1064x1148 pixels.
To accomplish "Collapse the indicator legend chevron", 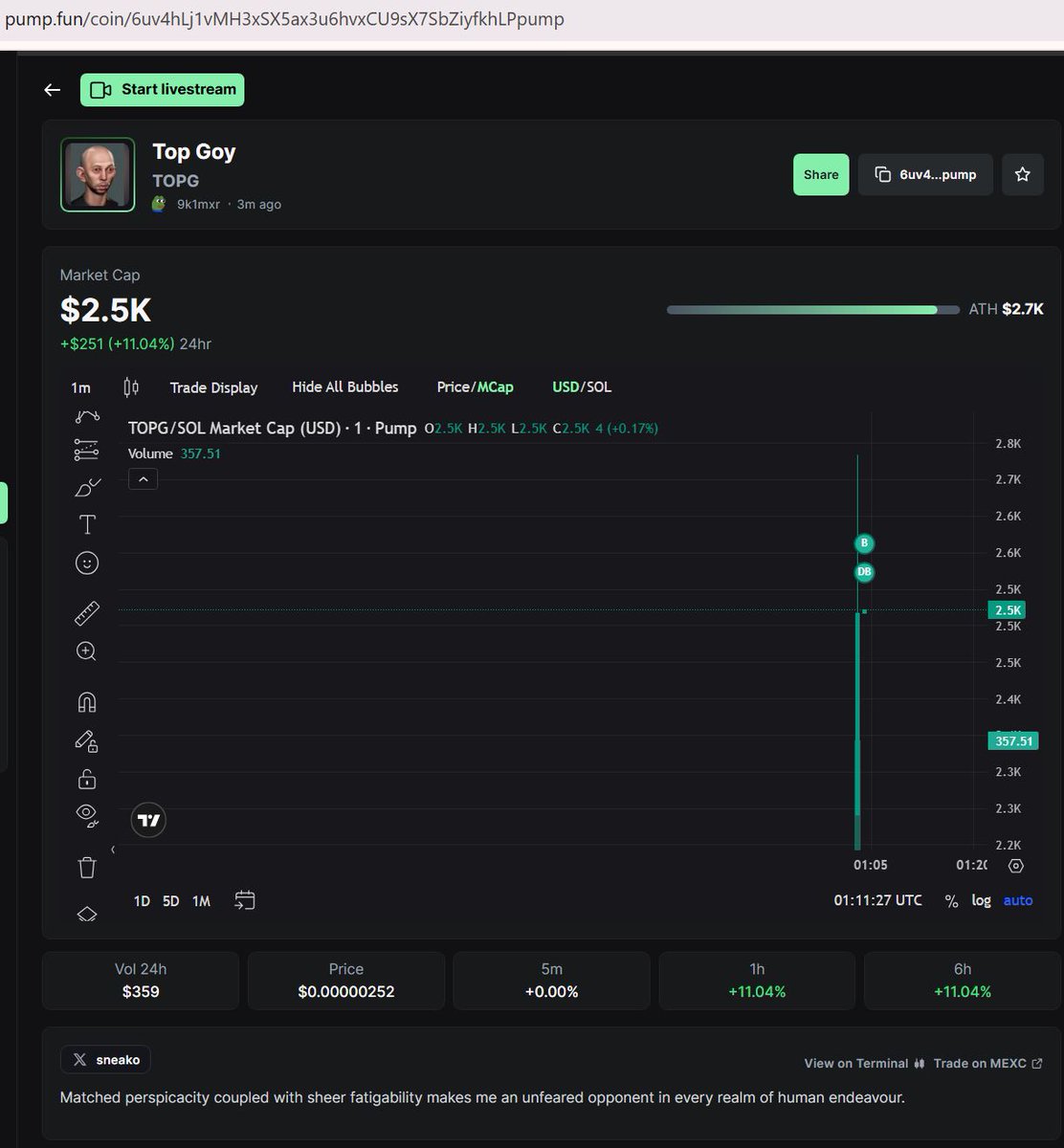I will [143, 479].
